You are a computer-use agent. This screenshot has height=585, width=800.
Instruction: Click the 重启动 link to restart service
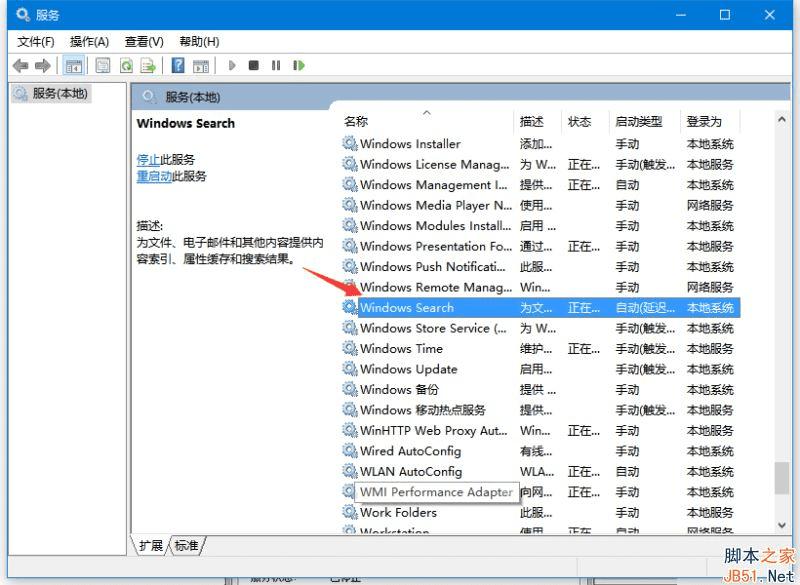tap(154, 176)
